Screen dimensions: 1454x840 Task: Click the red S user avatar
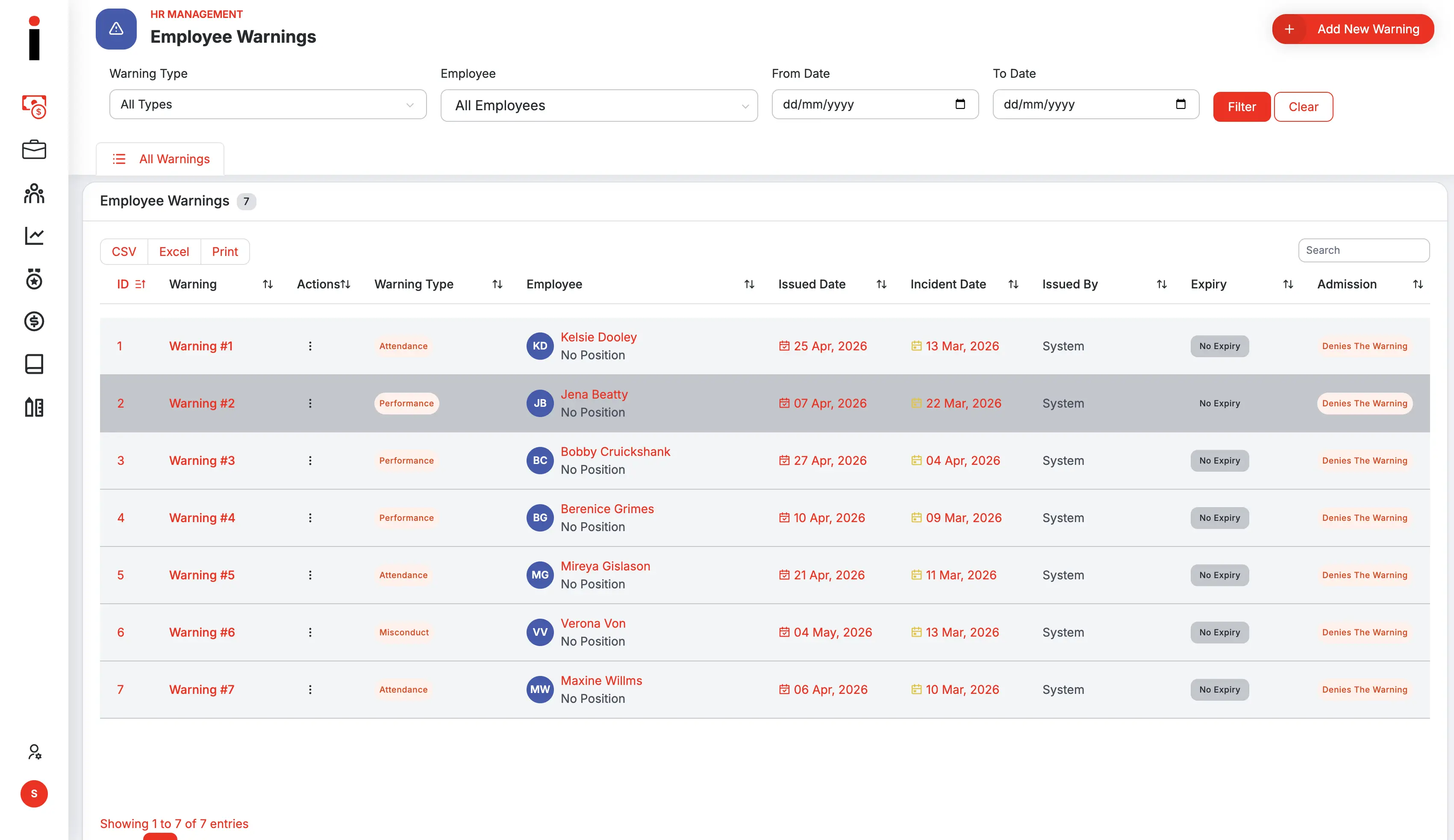coord(34,794)
